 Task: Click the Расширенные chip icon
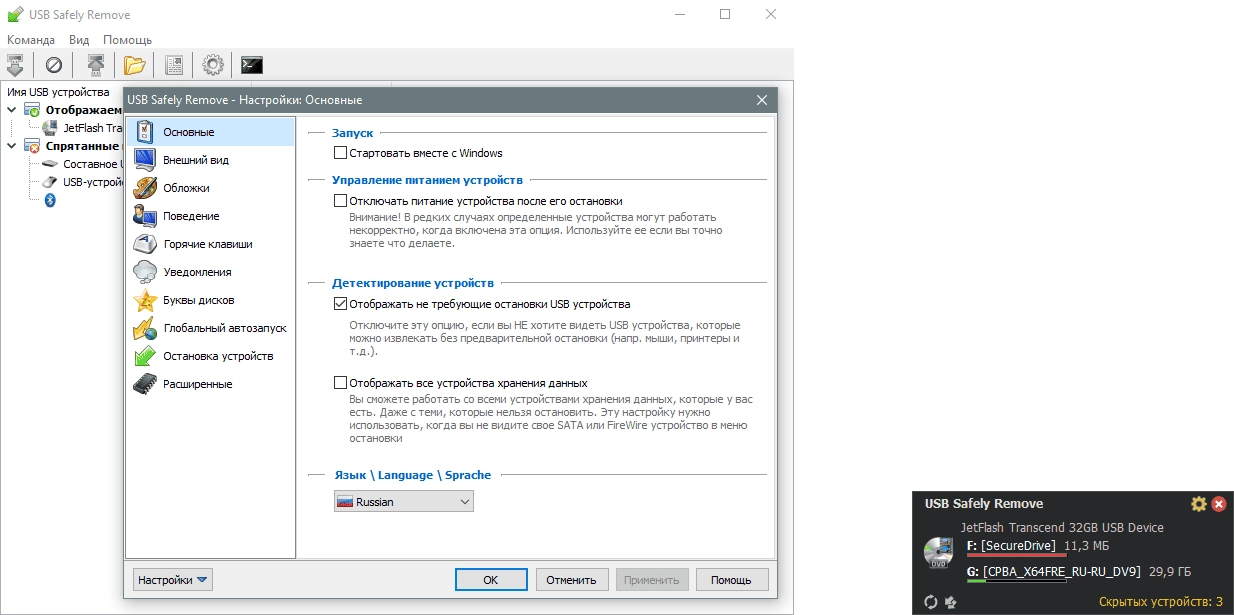pyautogui.click(x=145, y=384)
